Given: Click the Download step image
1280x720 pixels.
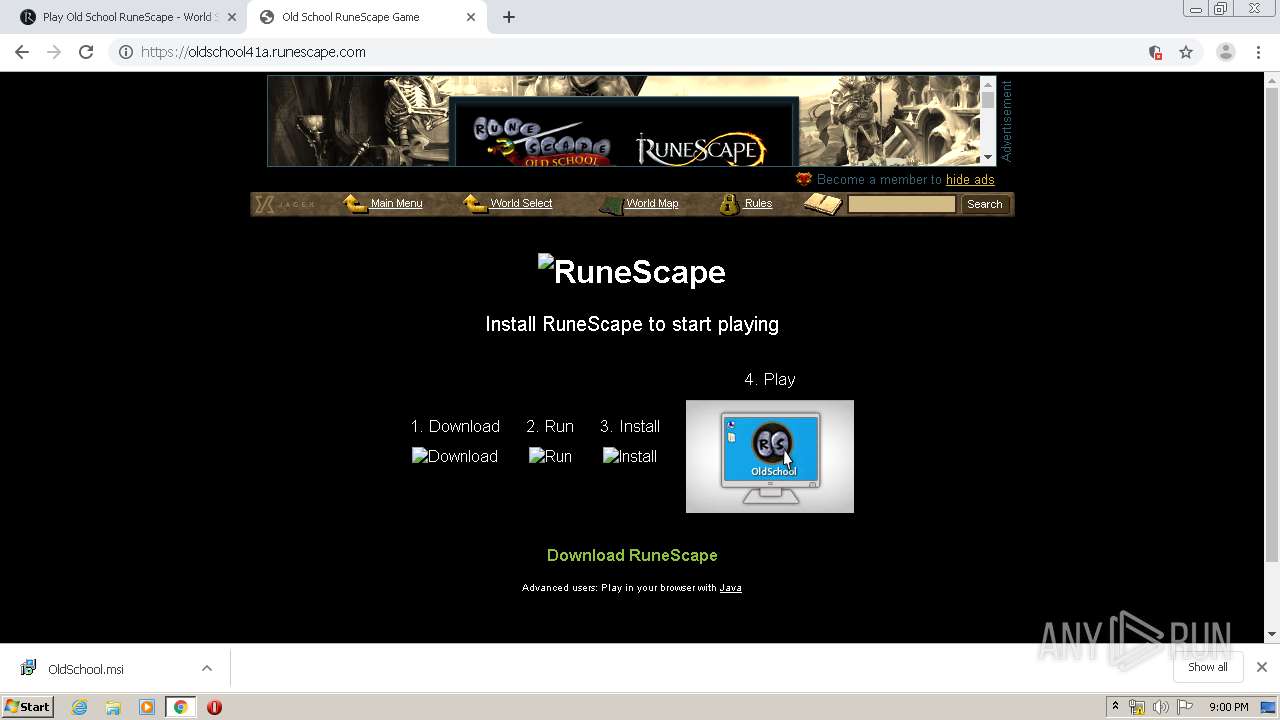Looking at the screenshot, I should click(x=455, y=456).
